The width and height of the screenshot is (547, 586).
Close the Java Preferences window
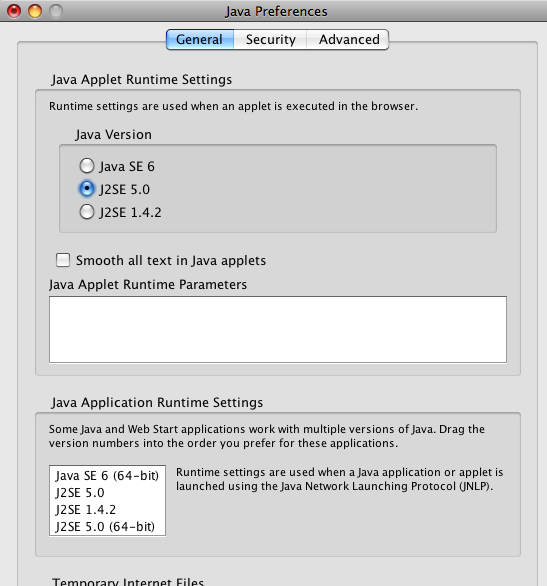click(x=14, y=11)
